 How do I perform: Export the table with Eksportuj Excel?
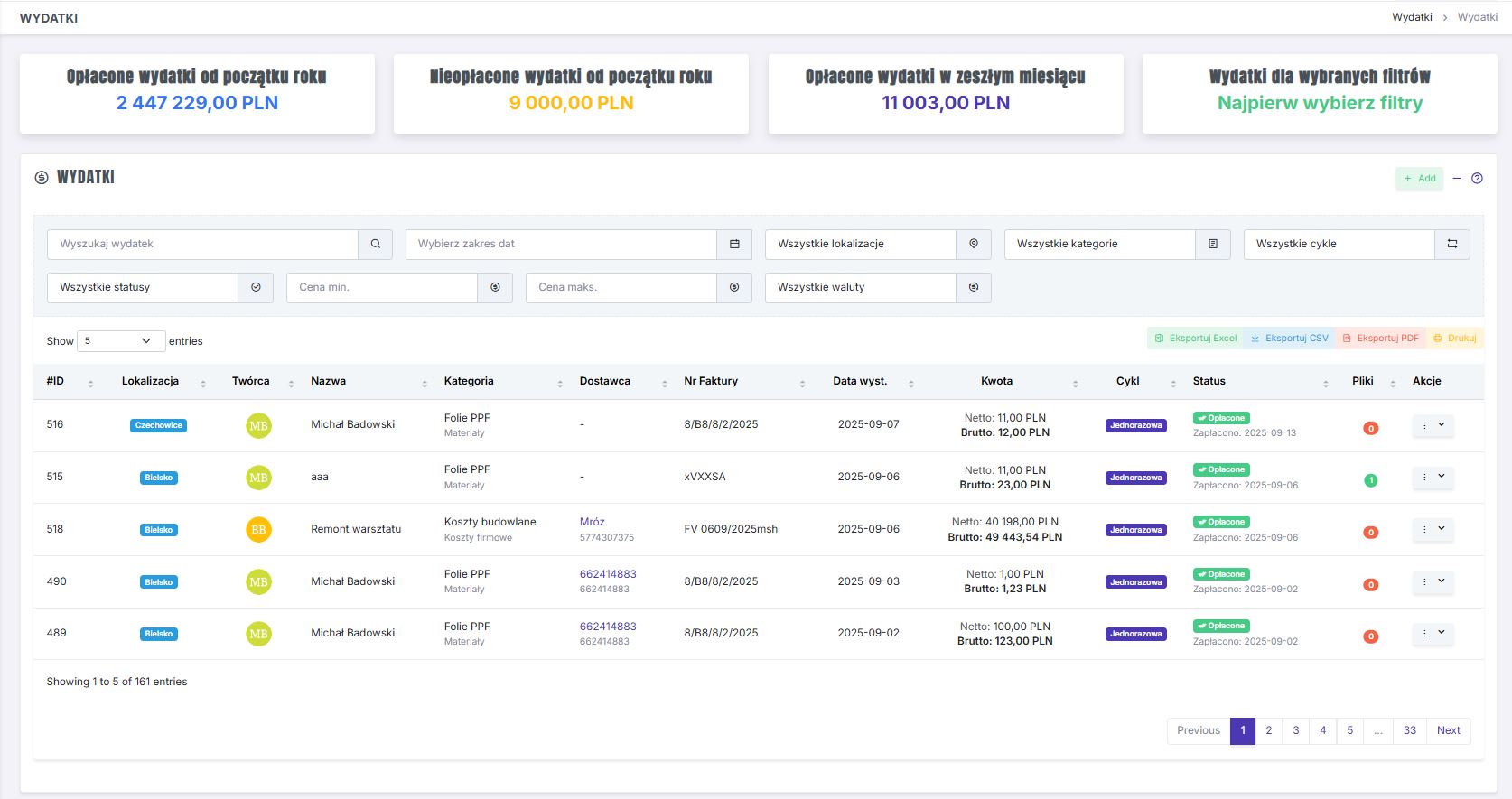point(1195,339)
